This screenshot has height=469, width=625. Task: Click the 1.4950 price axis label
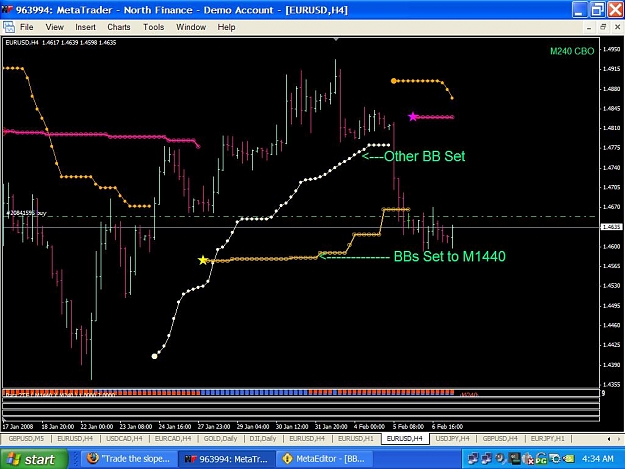pyautogui.click(x=611, y=49)
